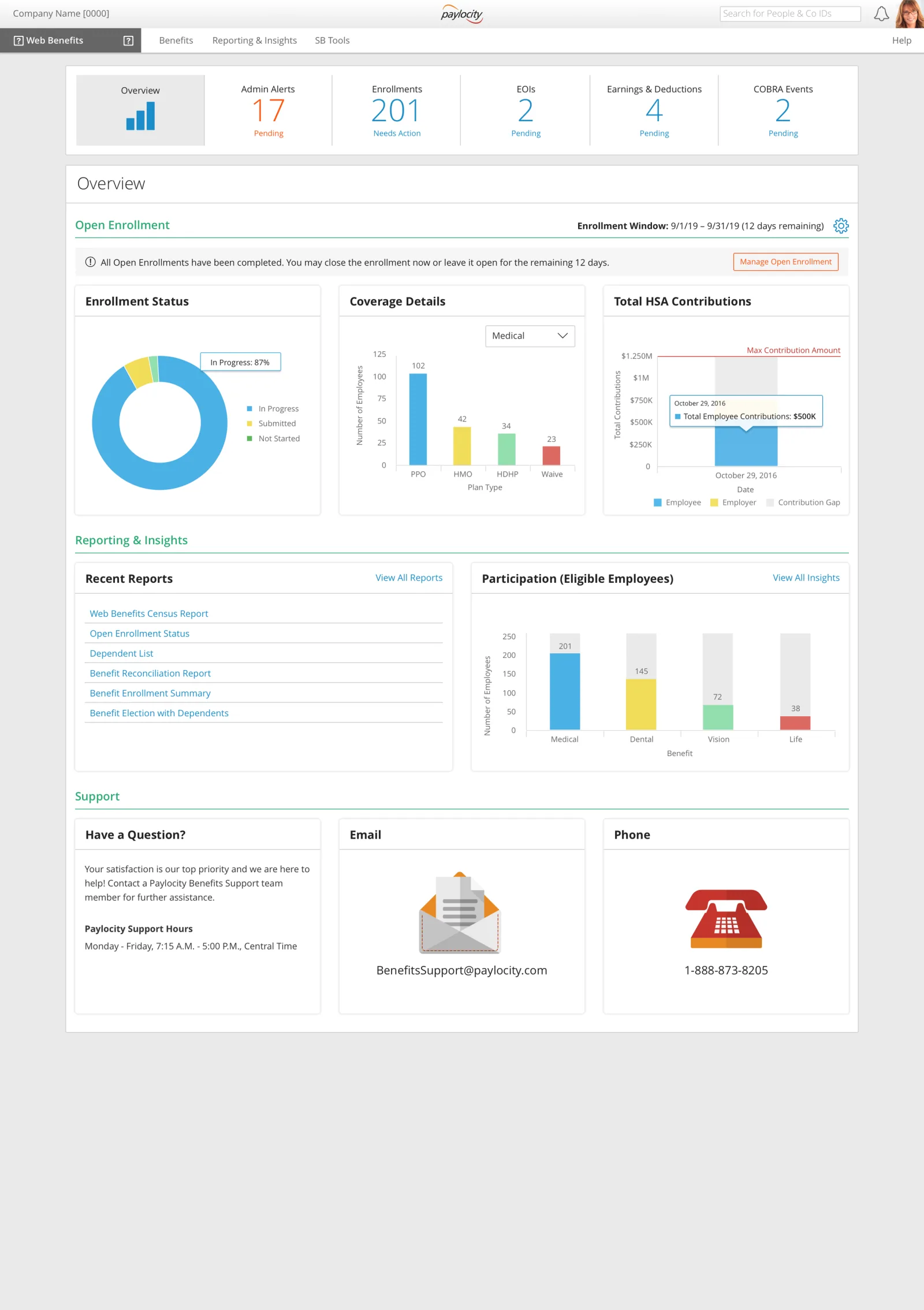Toggle In Progress legend entry
The height and width of the screenshot is (1310, 924).
pyautogui.click(x=273, y=408)
